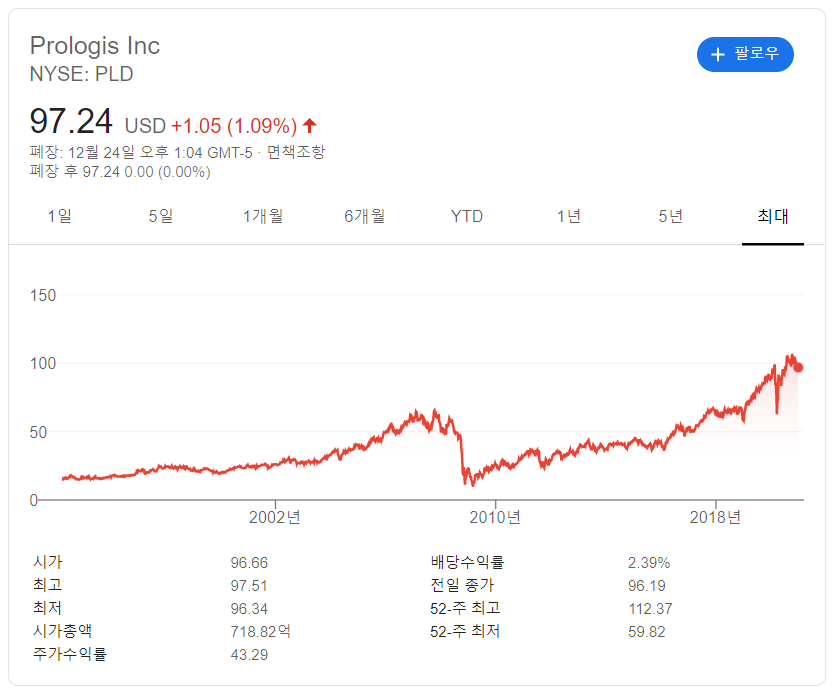
Task: Click the 최고 value 97.51
Action: coord(249,586)
